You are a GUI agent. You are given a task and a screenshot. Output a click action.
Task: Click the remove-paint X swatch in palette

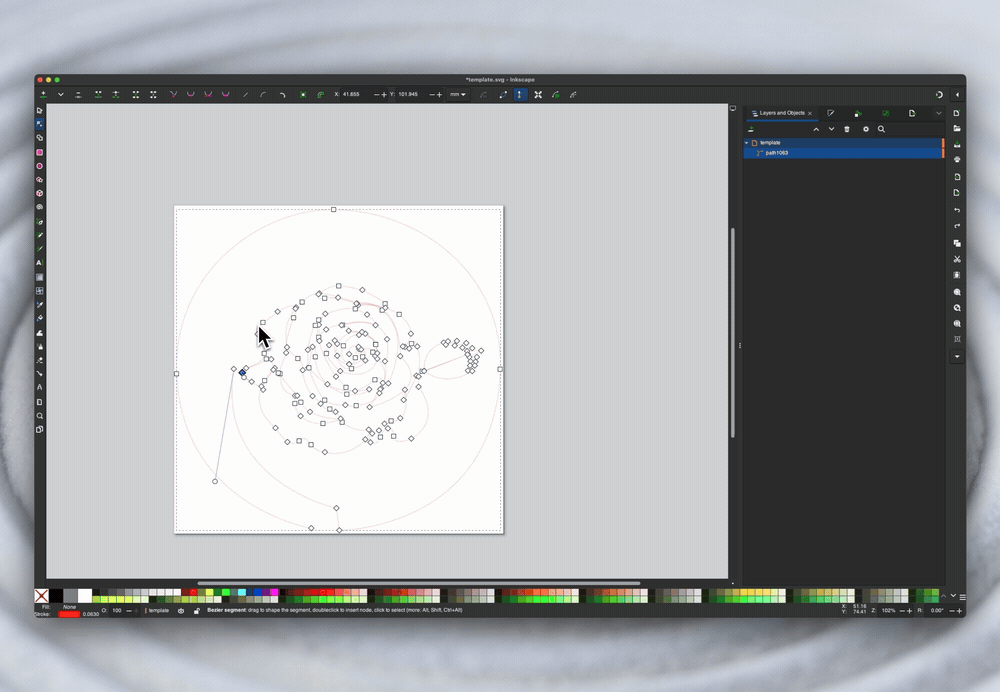41,596
